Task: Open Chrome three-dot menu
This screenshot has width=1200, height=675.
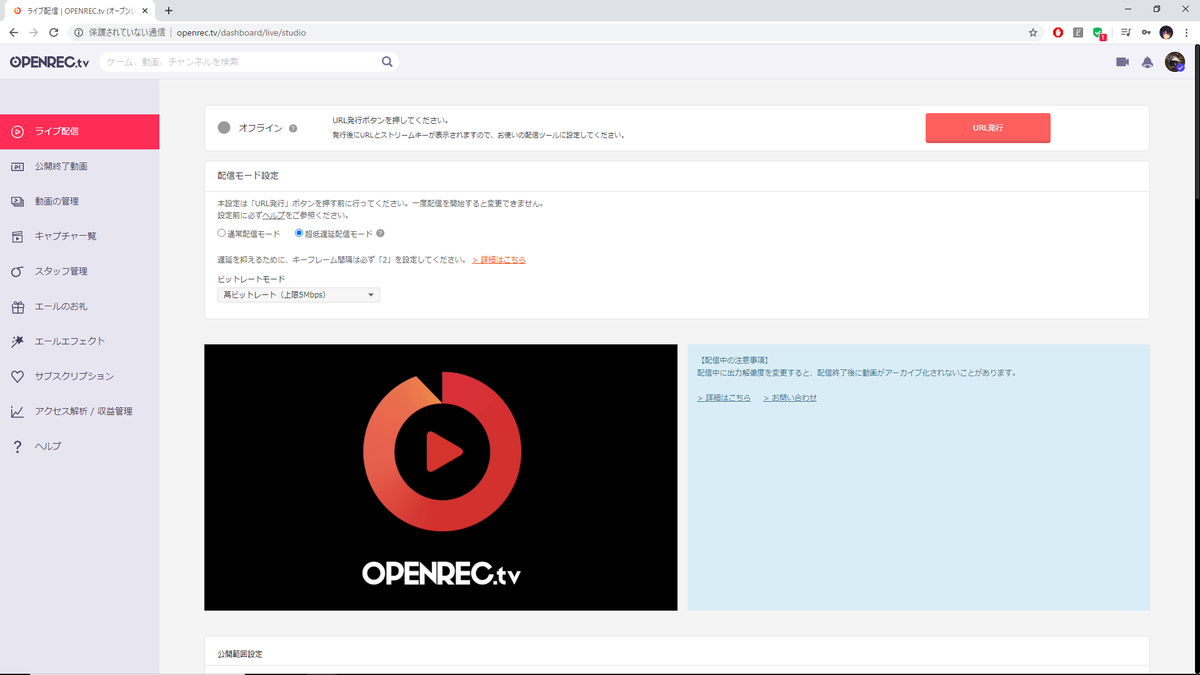Action: point(1187,32)
